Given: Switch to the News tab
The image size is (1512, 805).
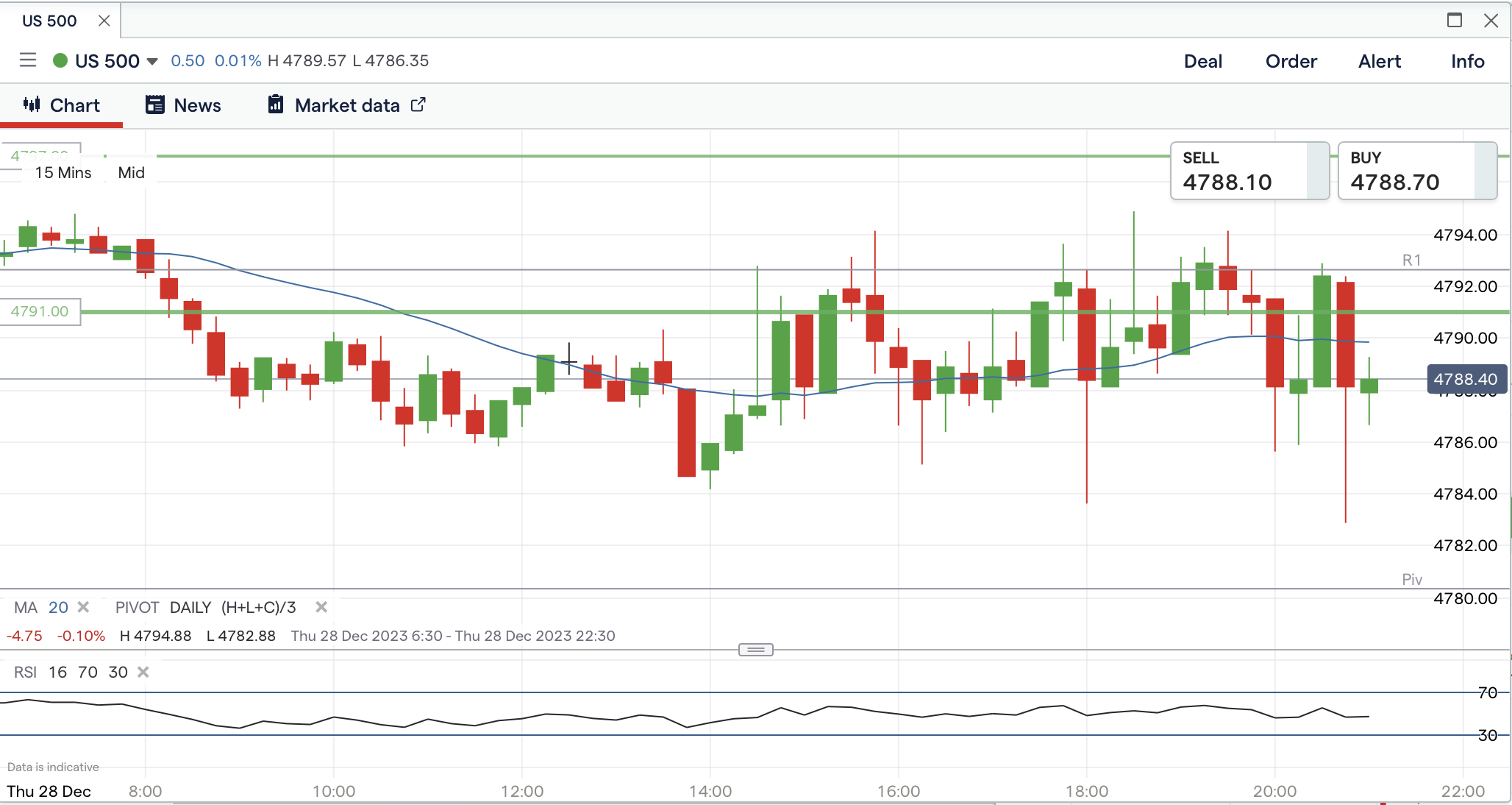Looking at the screenshot, I should [183, 105].
